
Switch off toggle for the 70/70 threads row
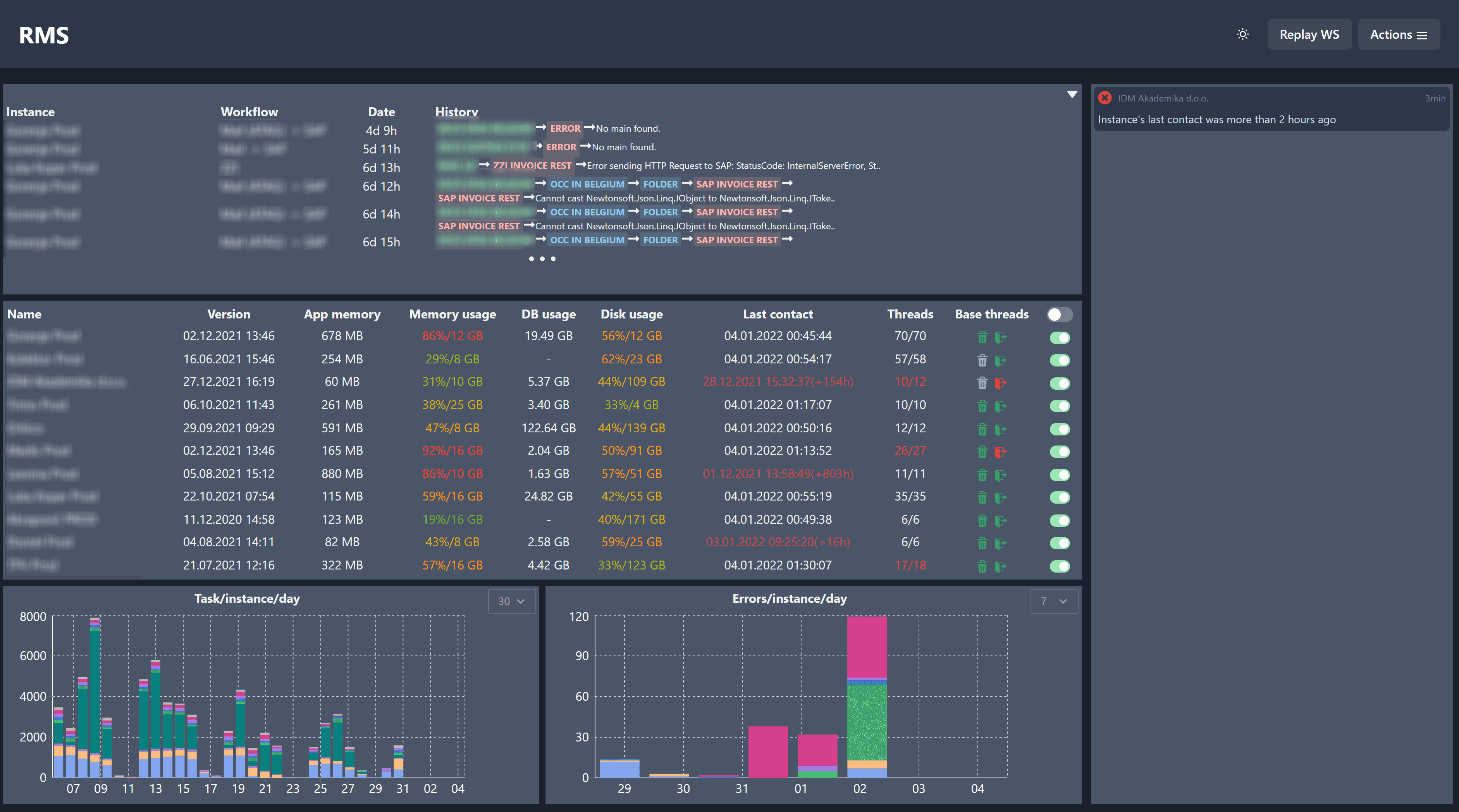[1059, 337]
